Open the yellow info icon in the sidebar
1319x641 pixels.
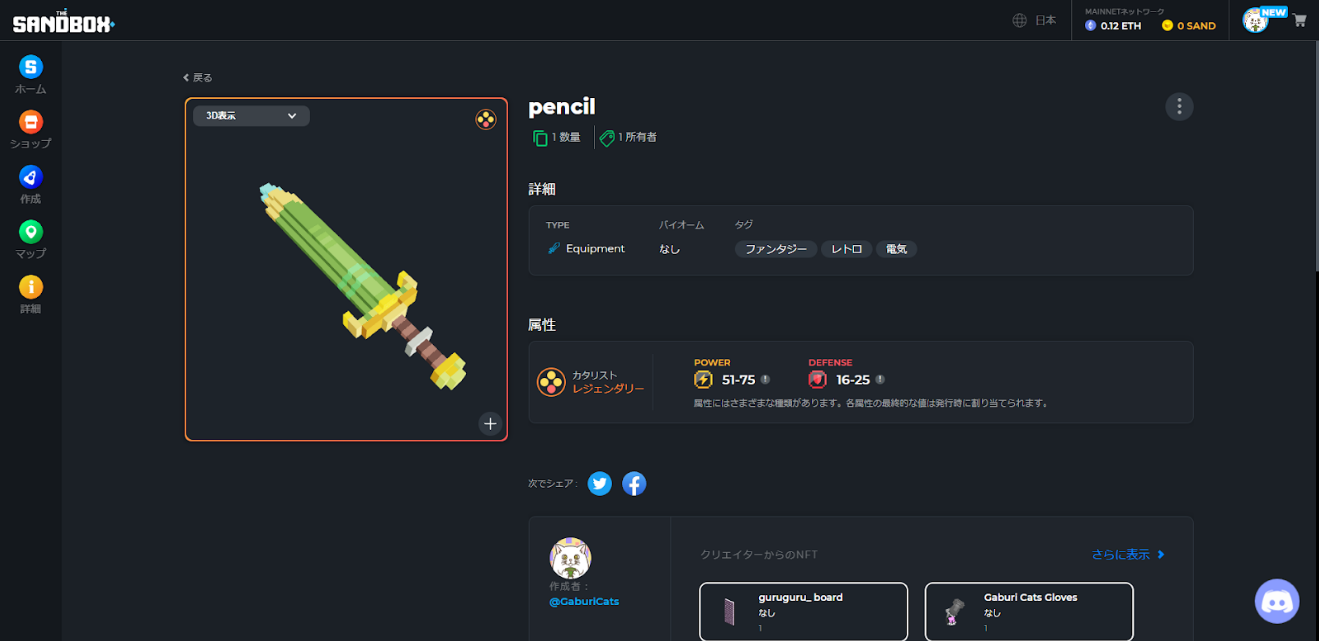click(31, 287)
